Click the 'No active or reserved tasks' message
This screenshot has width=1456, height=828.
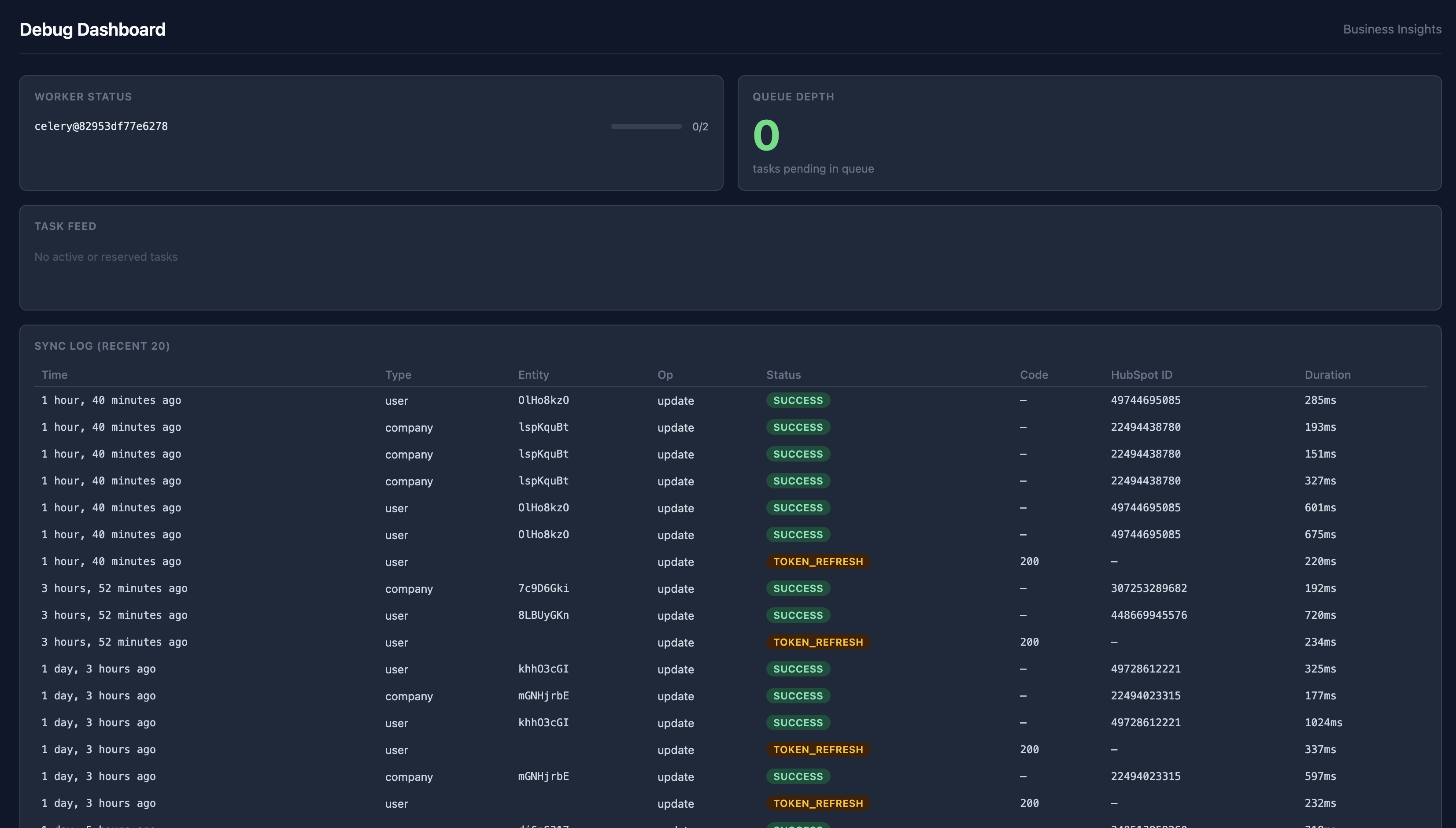[106, 256]
